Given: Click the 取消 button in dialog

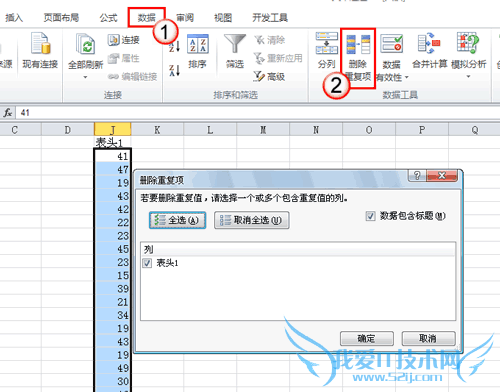Looking at the screenshot, I should [428, 339].
